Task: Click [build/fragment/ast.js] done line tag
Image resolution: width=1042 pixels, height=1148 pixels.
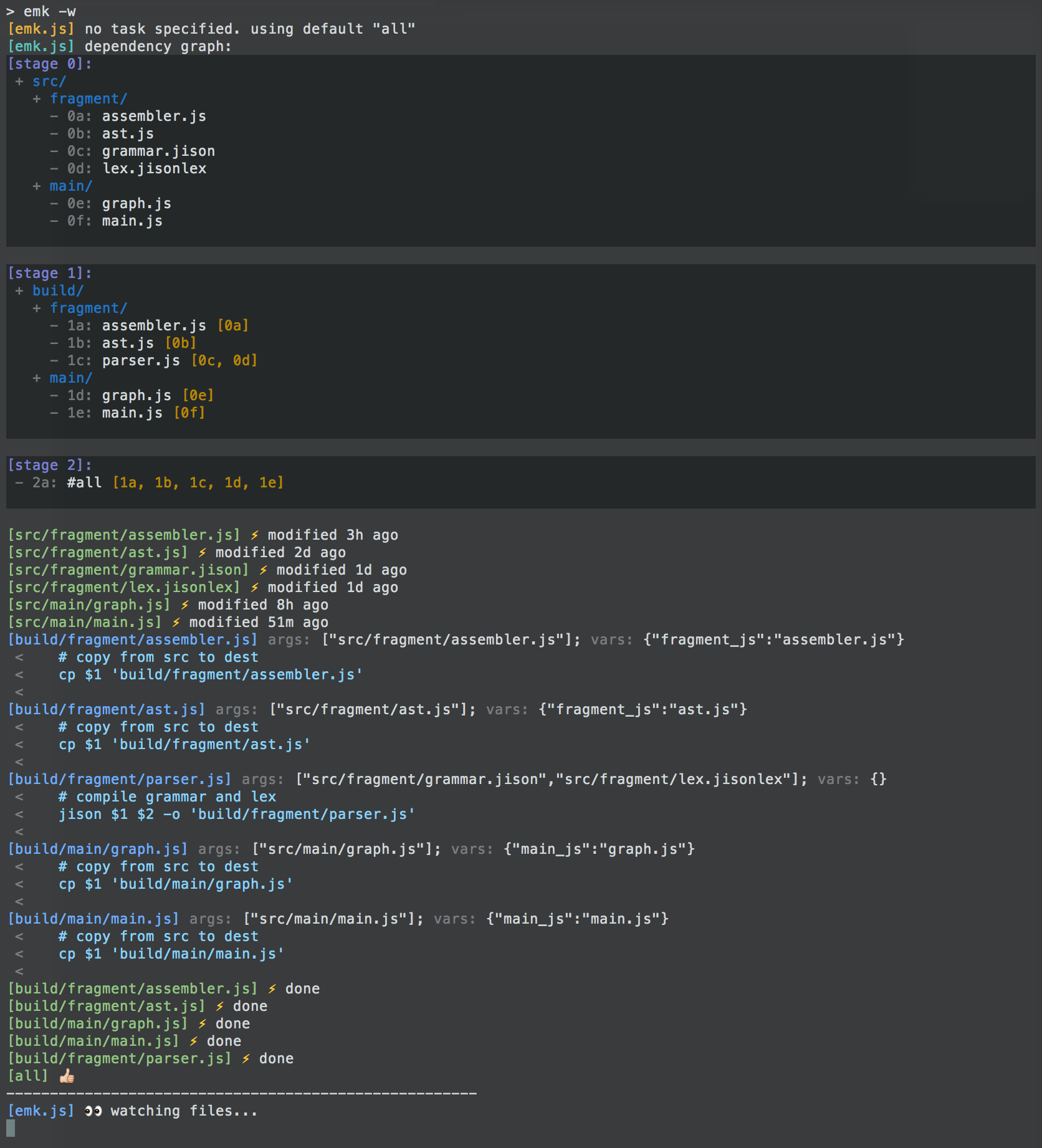Action: pos(107,1007)
